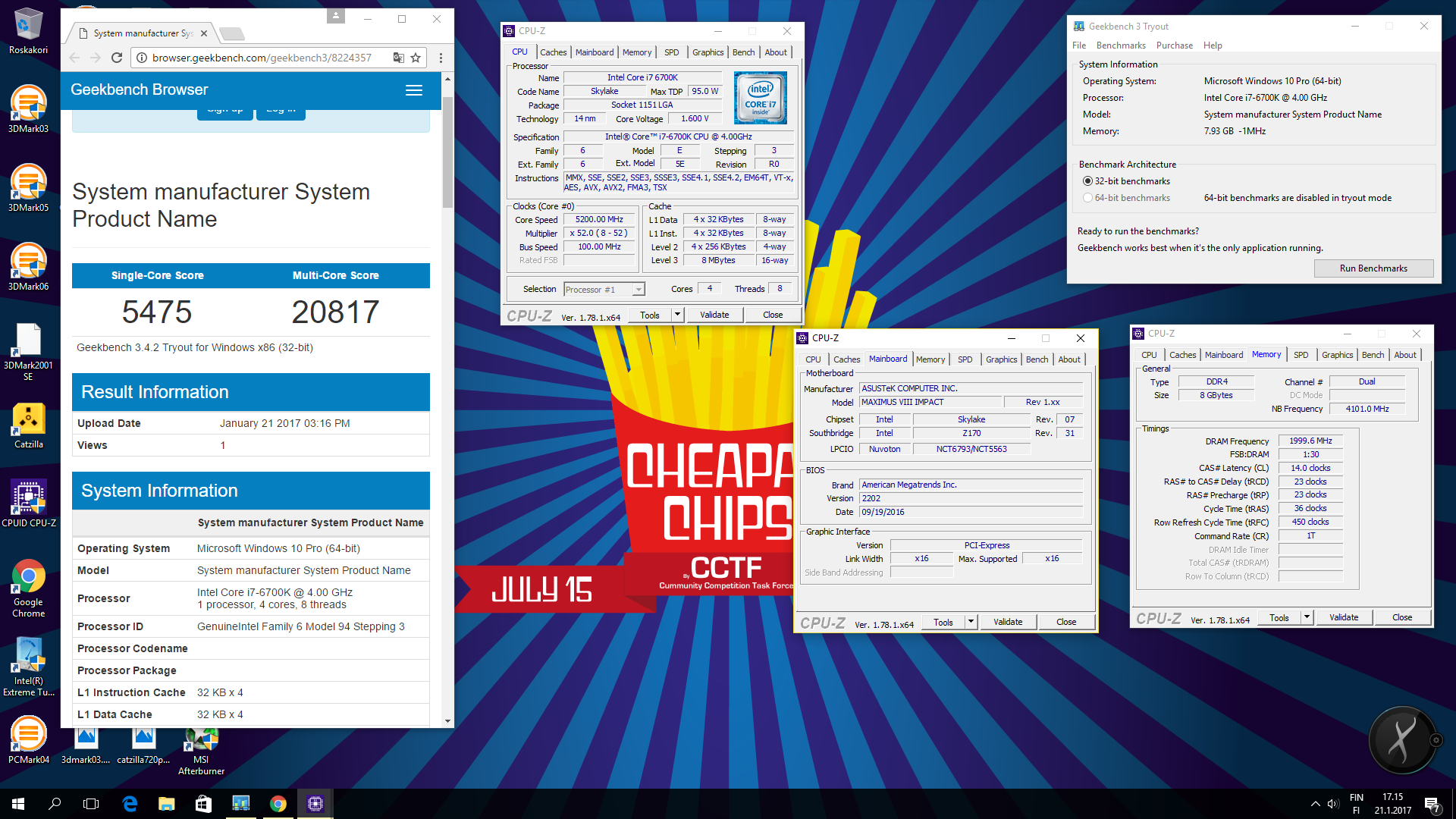This screenshot has height=819, width=1456.
Task: Open the PCMark04 desktop shortcut
Action: 28,741
